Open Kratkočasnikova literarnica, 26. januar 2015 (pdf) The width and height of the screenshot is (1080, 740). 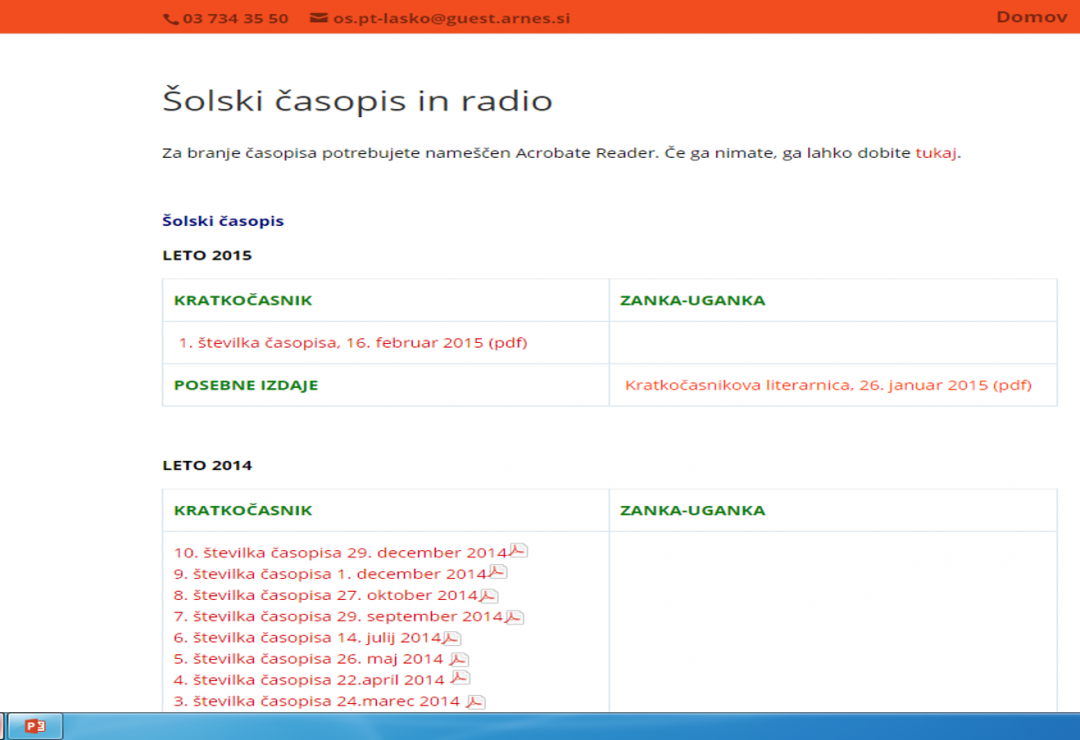[x=828, y=385]
